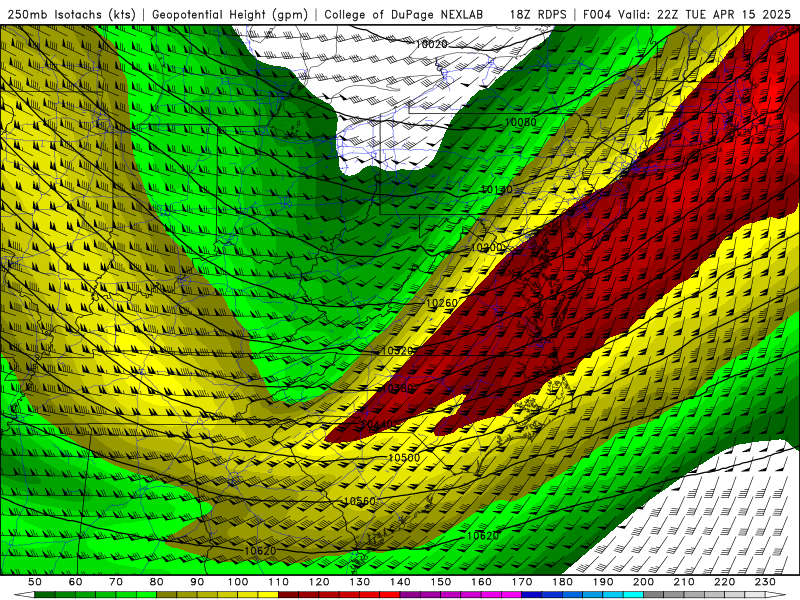Click the 10380 contour label
Screen dimensions: 800x600
[x=397, y=388]
